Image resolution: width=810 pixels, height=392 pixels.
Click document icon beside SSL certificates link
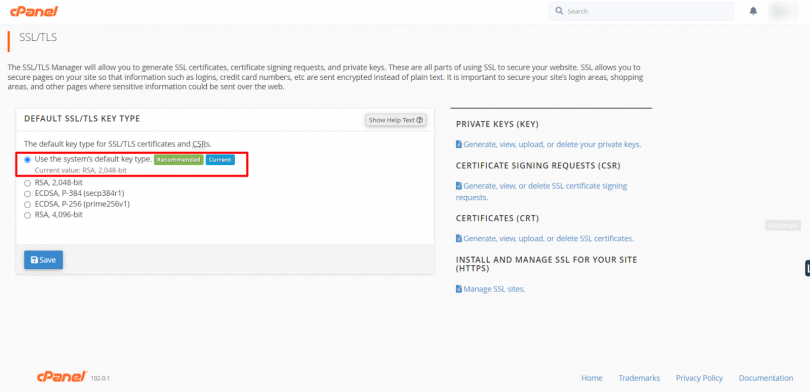(459, 239)
